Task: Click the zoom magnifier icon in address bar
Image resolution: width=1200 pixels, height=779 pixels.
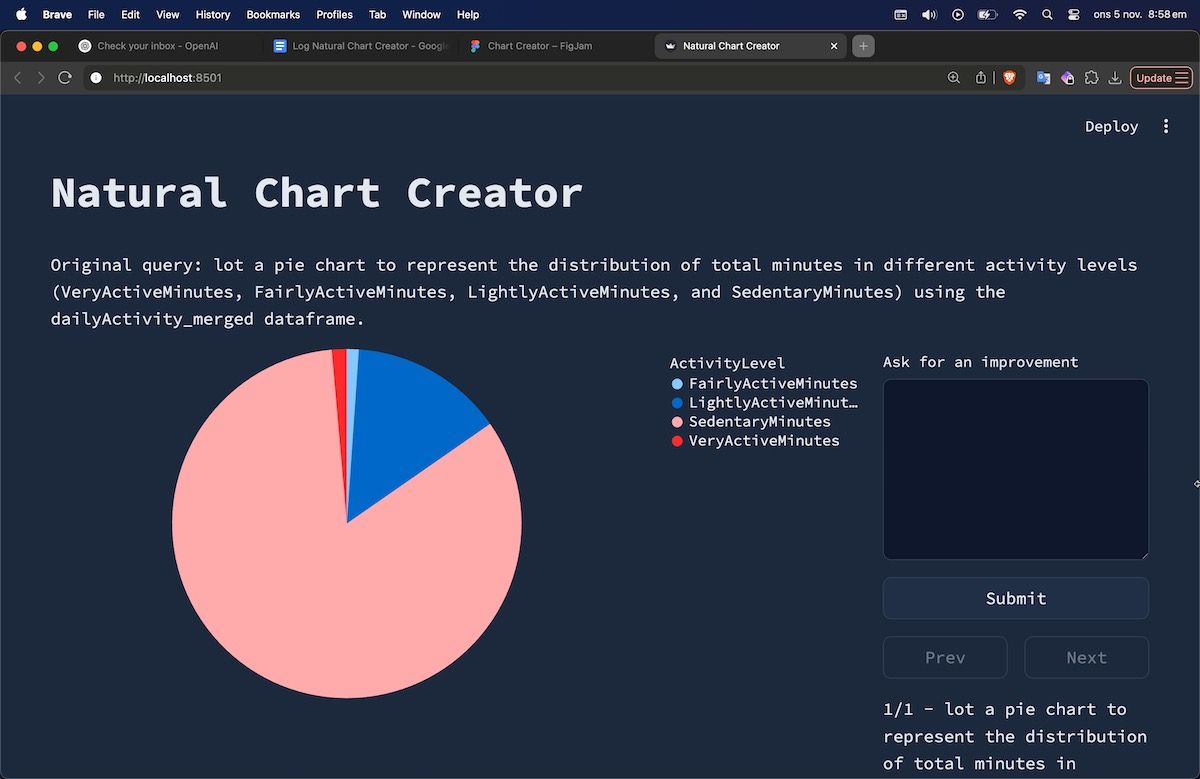Action: coord(953,77)
